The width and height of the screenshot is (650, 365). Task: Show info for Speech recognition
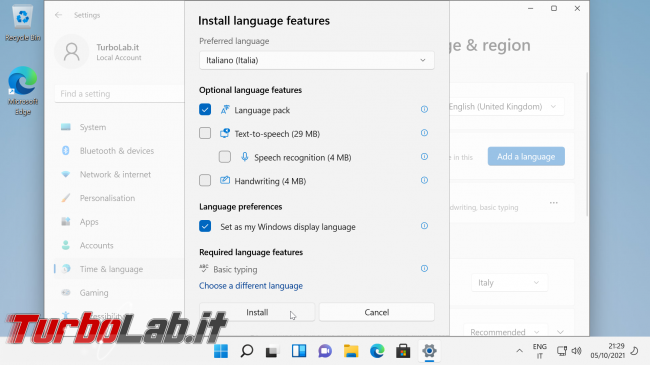[x=424, y=156]
